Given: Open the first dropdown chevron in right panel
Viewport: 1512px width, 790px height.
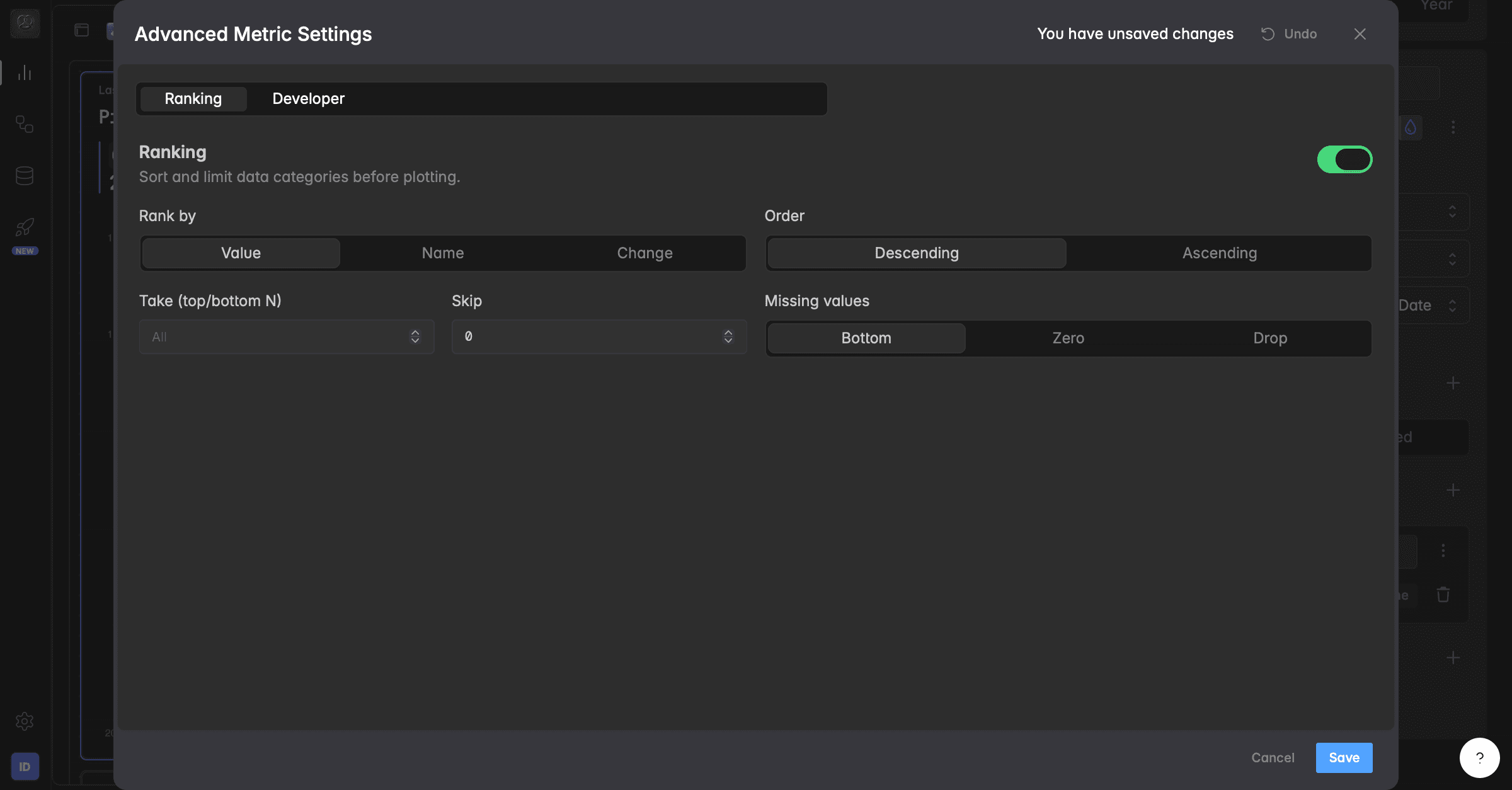Looking at the screenshot, I should [x=1452, y=212].
